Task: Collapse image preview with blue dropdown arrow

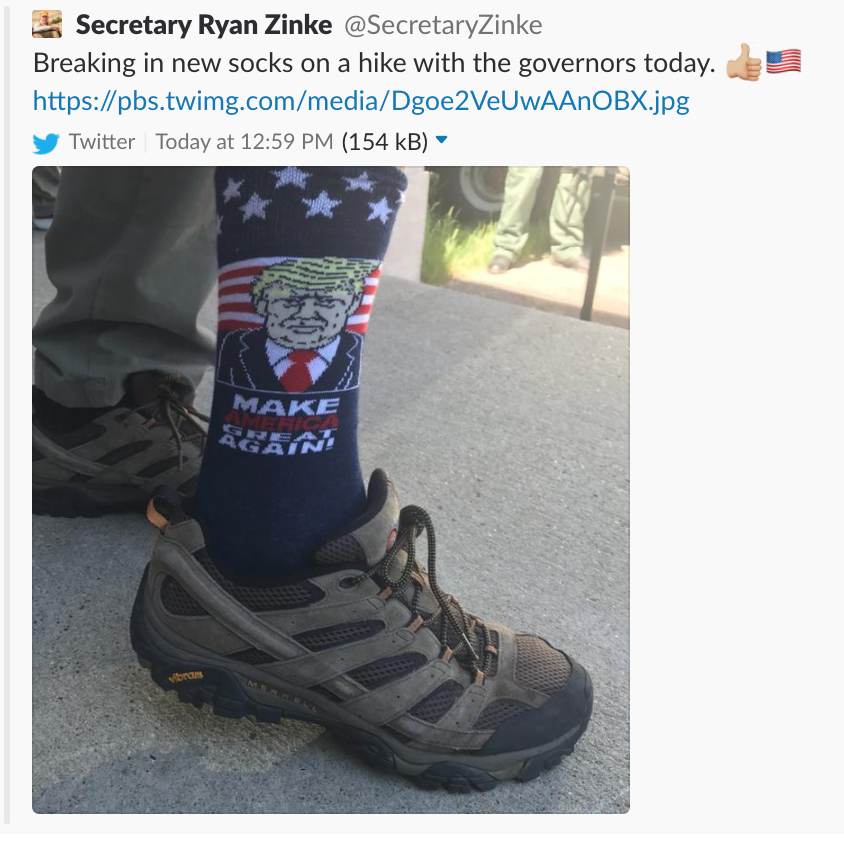Action: click(x=441, y=140)
